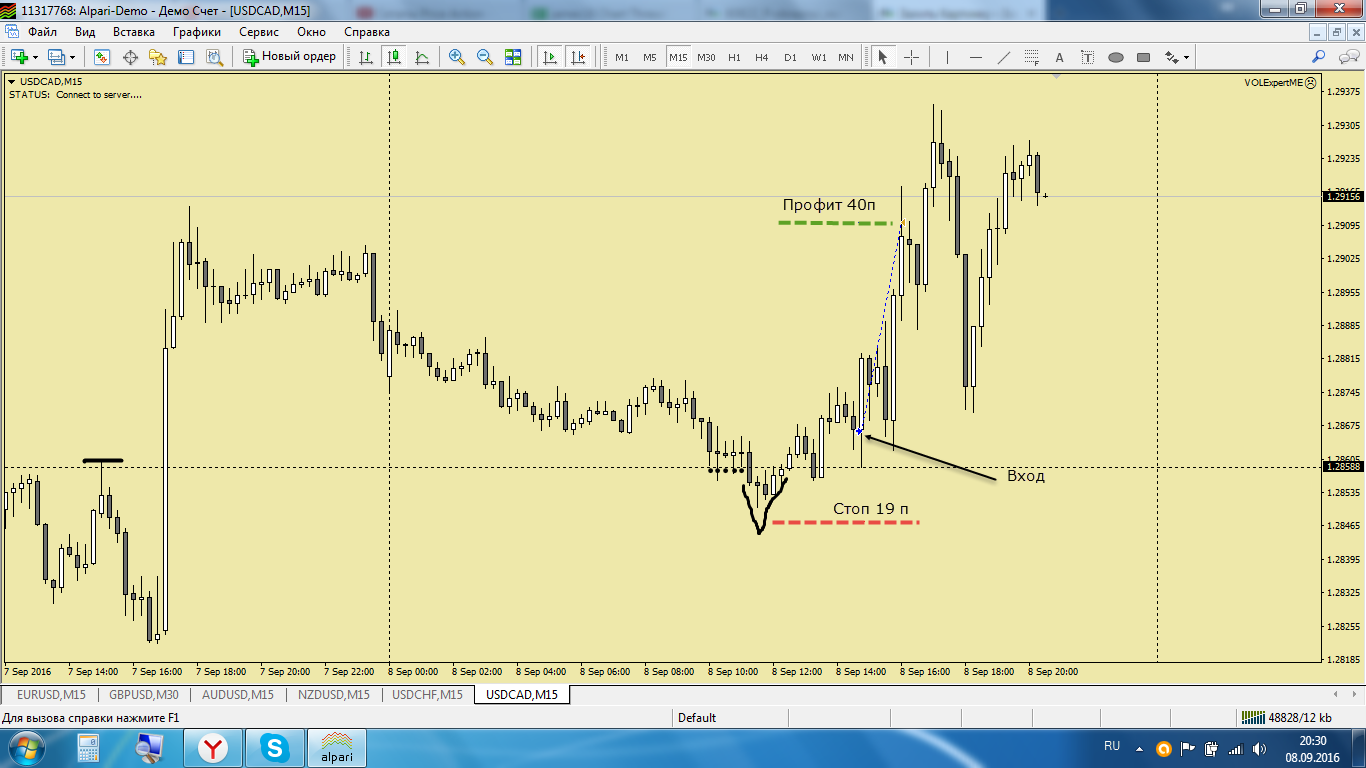Select the M5 timeframe

point(650,57)
